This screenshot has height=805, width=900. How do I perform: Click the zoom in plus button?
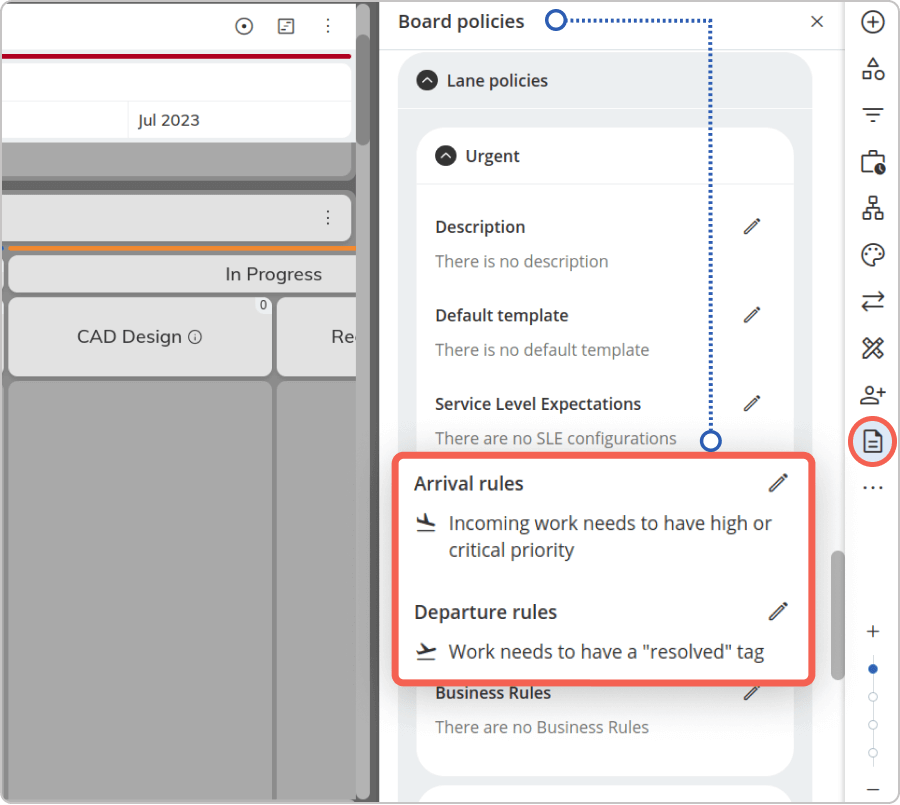click(872, 632)
